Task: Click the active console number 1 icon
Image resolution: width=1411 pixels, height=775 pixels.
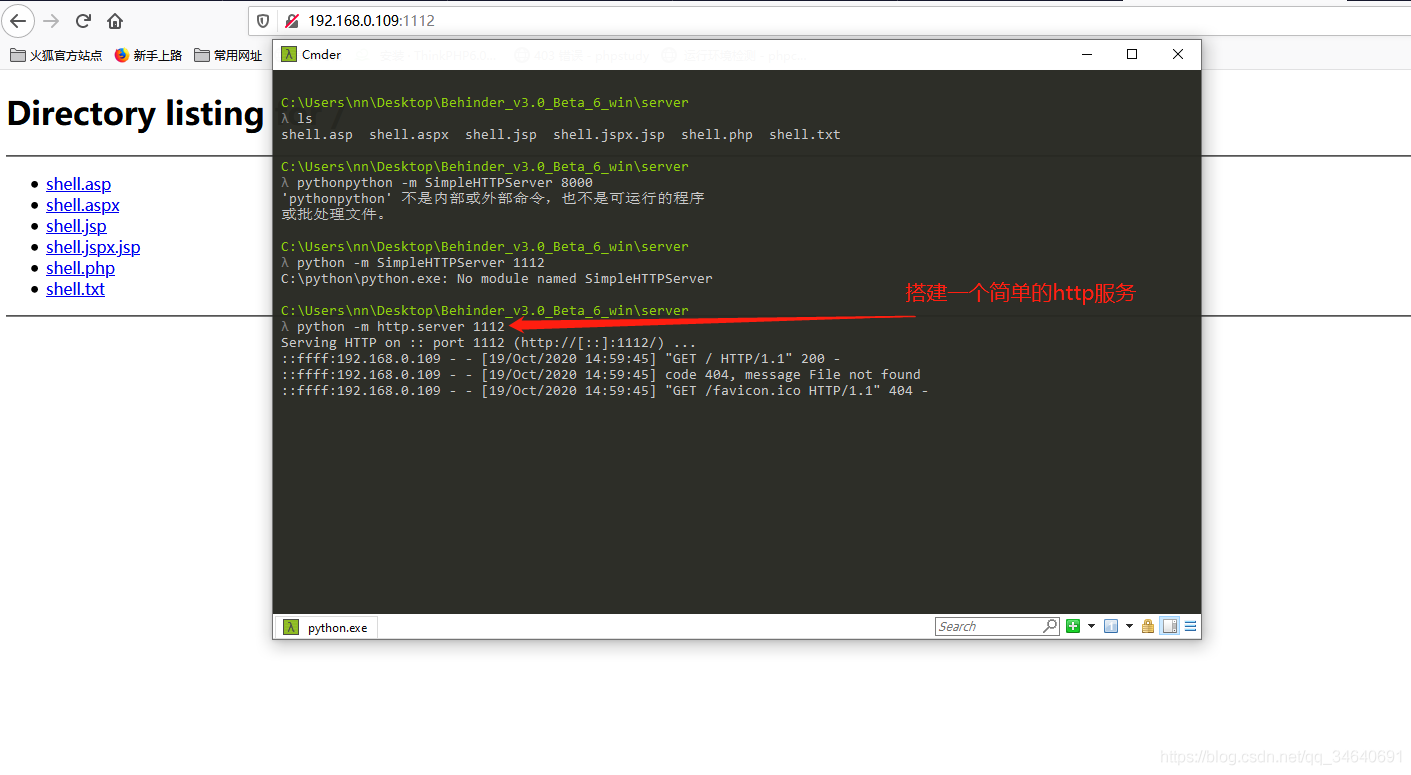Action: 1111,627
